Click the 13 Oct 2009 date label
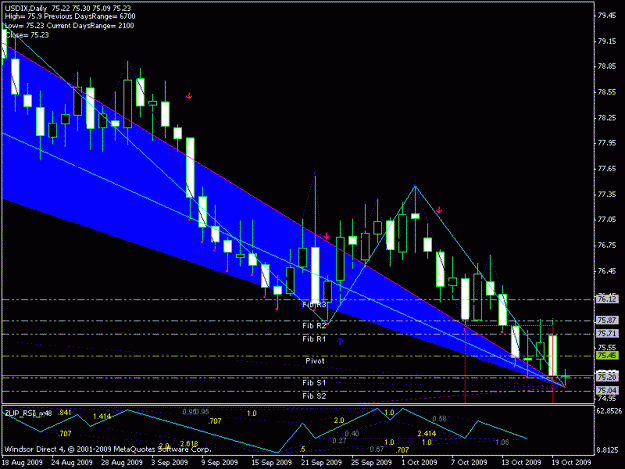Image resolution: width=625 pixels, height=469 pixels. [x=521, y=462]
